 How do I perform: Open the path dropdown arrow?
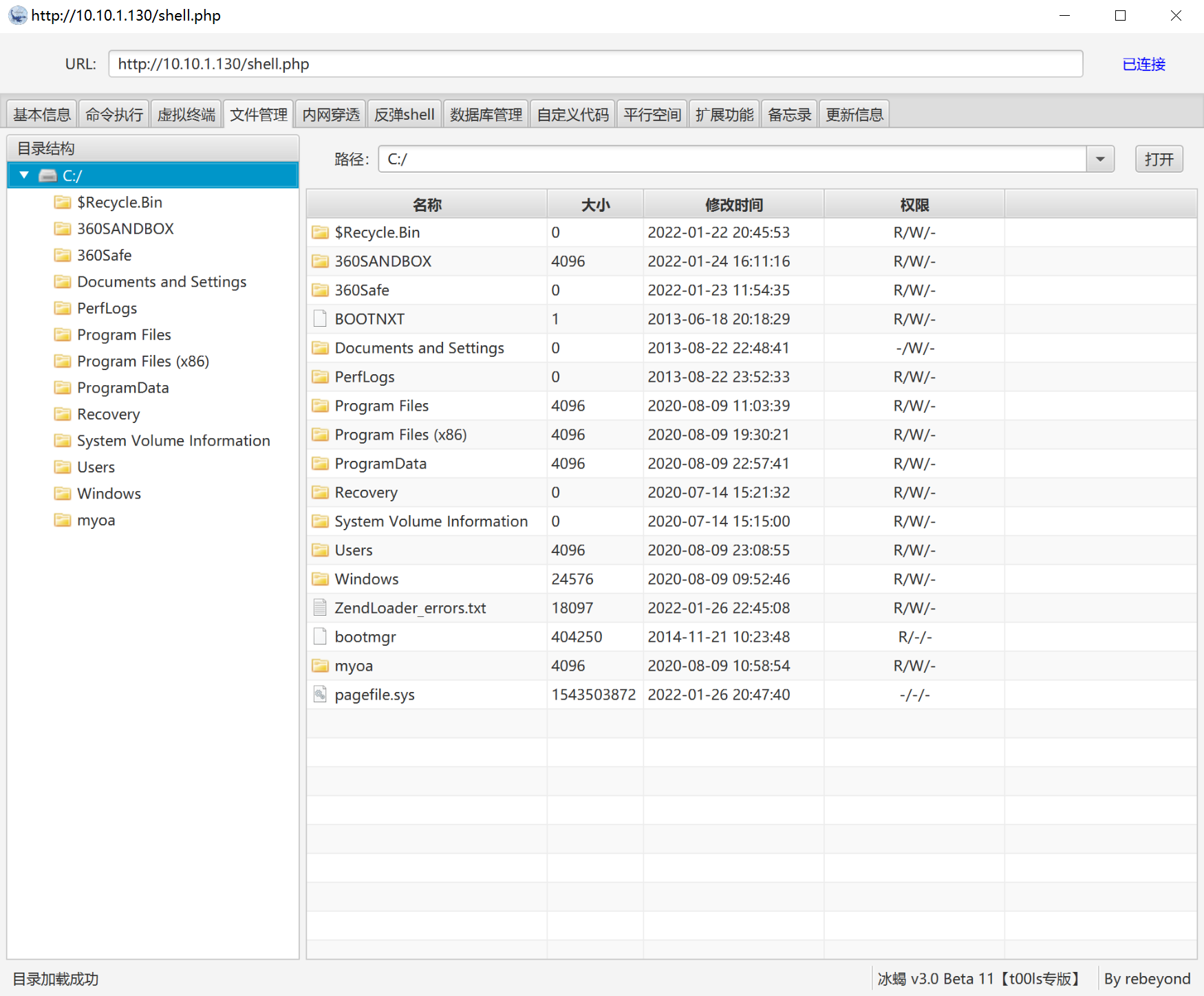tap(1100, 159)
